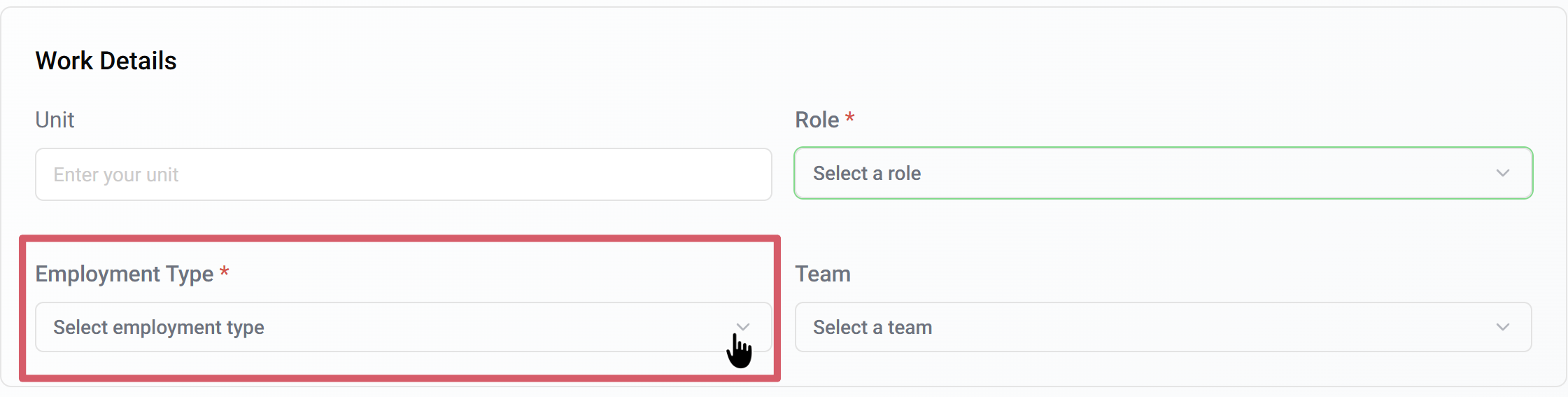The height and width of the screenshot is (397, 1568).
Task: Click the chevron icon in Employment Type dropdown
Action: 743,327
